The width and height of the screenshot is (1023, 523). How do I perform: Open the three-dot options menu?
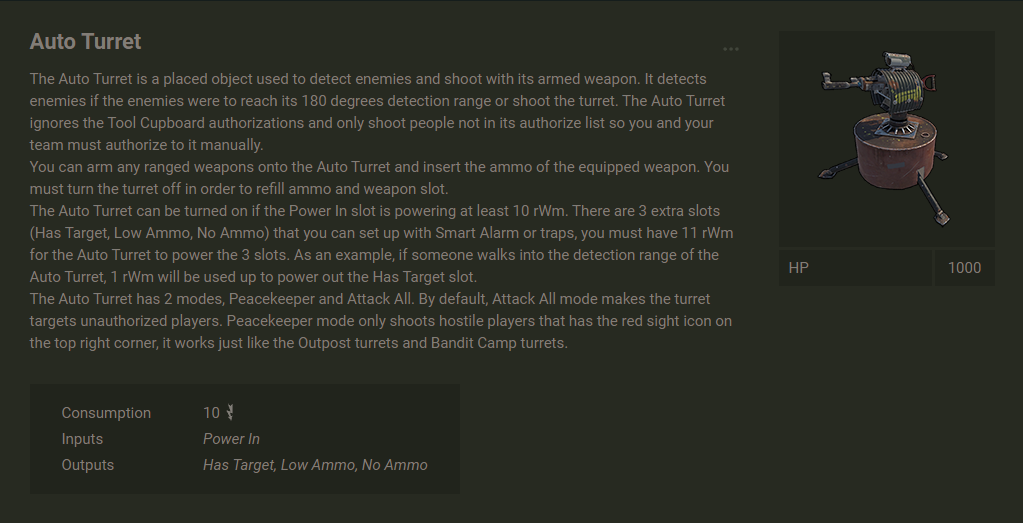click(x=731, y=49)
